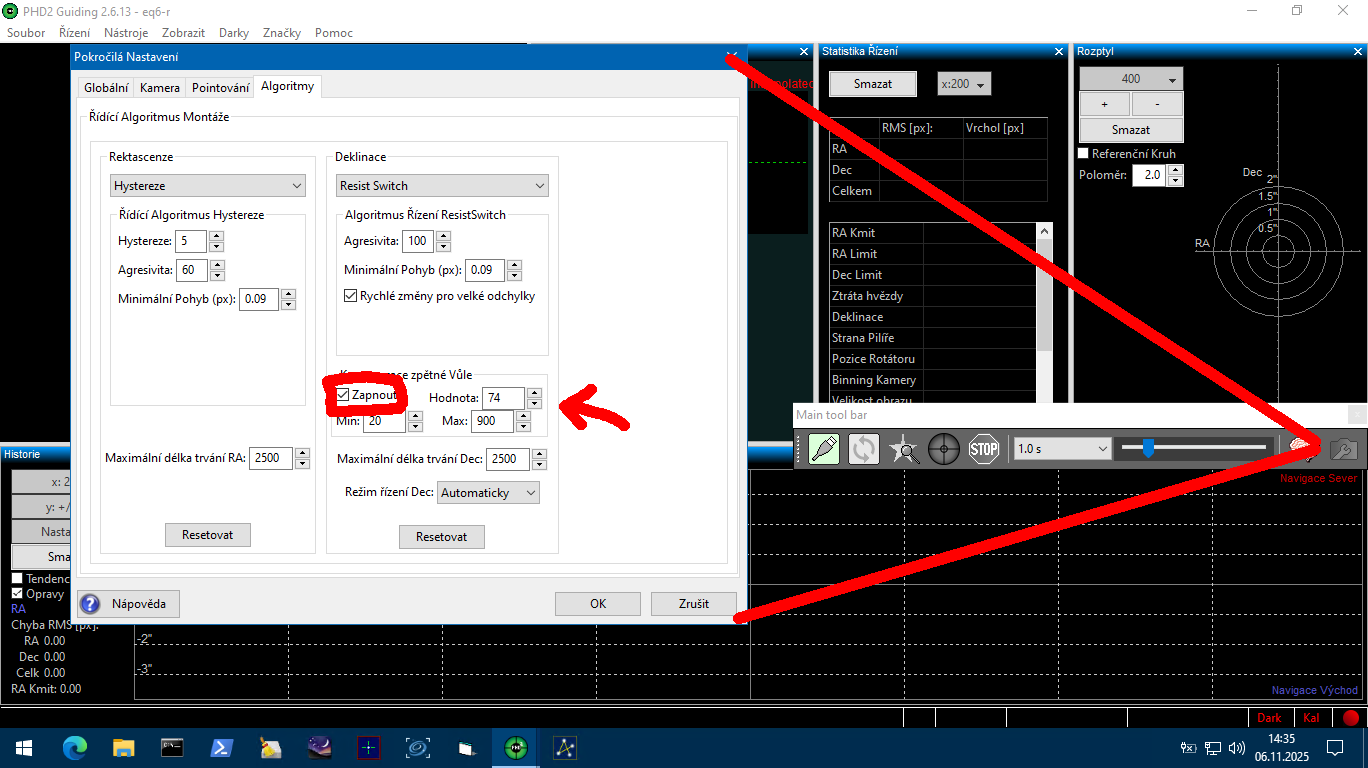Open the Režim řízení Dec dropdown

[x=488, y=493]
